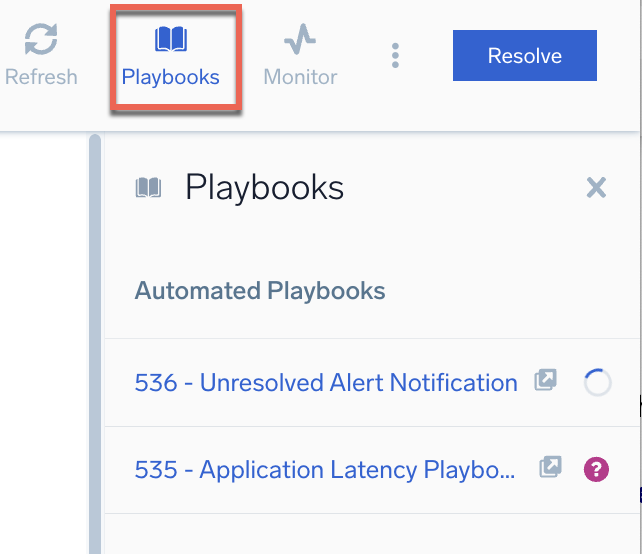Open Playbooks via the book icon in toolbar
The height and width of the screenshot is (554, 642).
click(x=171, y=40)
